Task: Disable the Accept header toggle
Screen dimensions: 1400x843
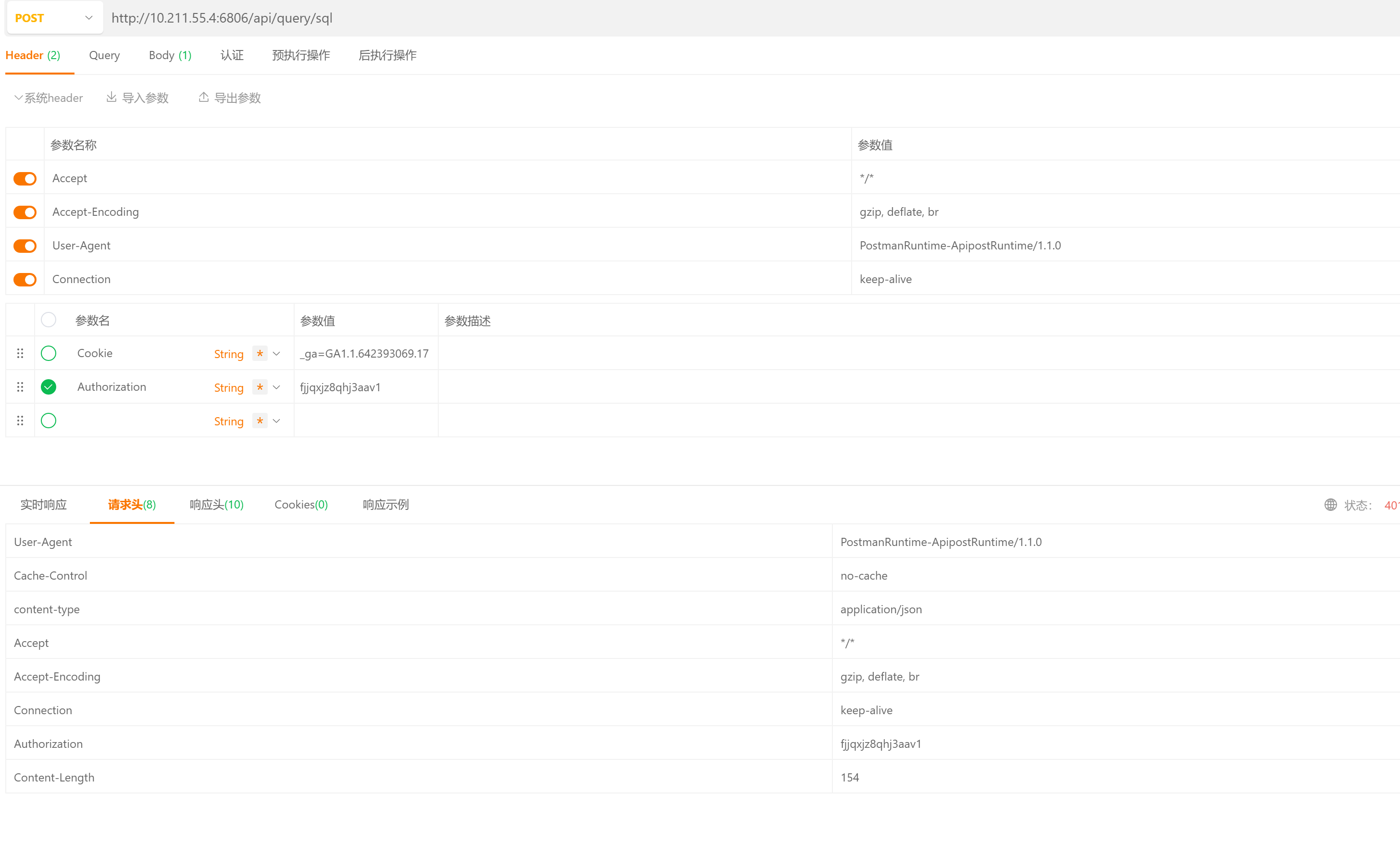Action: click(x=25, y=178)
